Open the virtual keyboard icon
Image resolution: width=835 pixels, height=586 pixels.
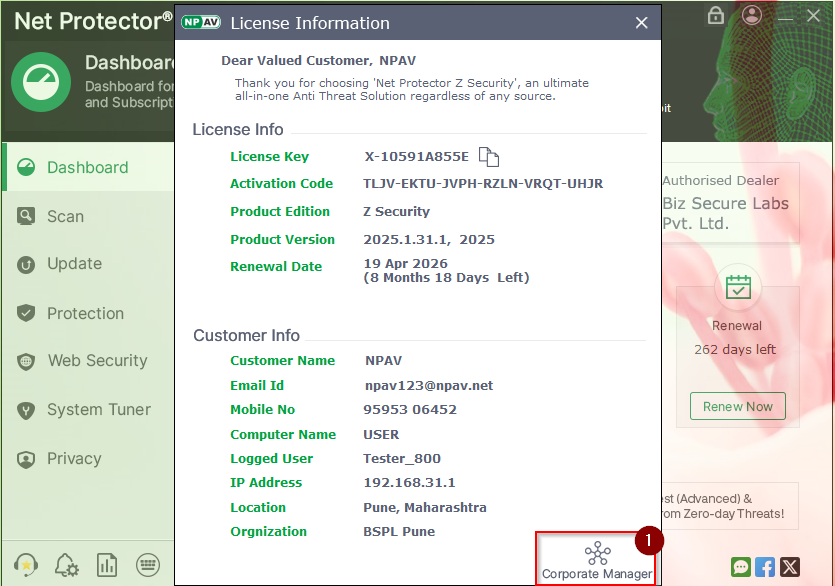148,566
